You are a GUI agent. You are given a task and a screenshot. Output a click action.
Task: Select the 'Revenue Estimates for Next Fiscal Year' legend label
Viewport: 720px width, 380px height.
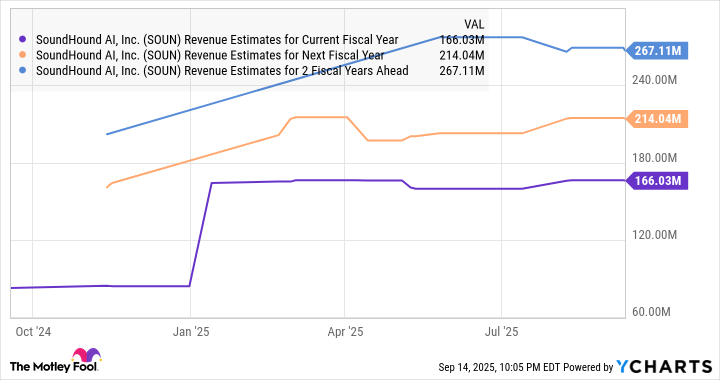click(x=210, y=56)
